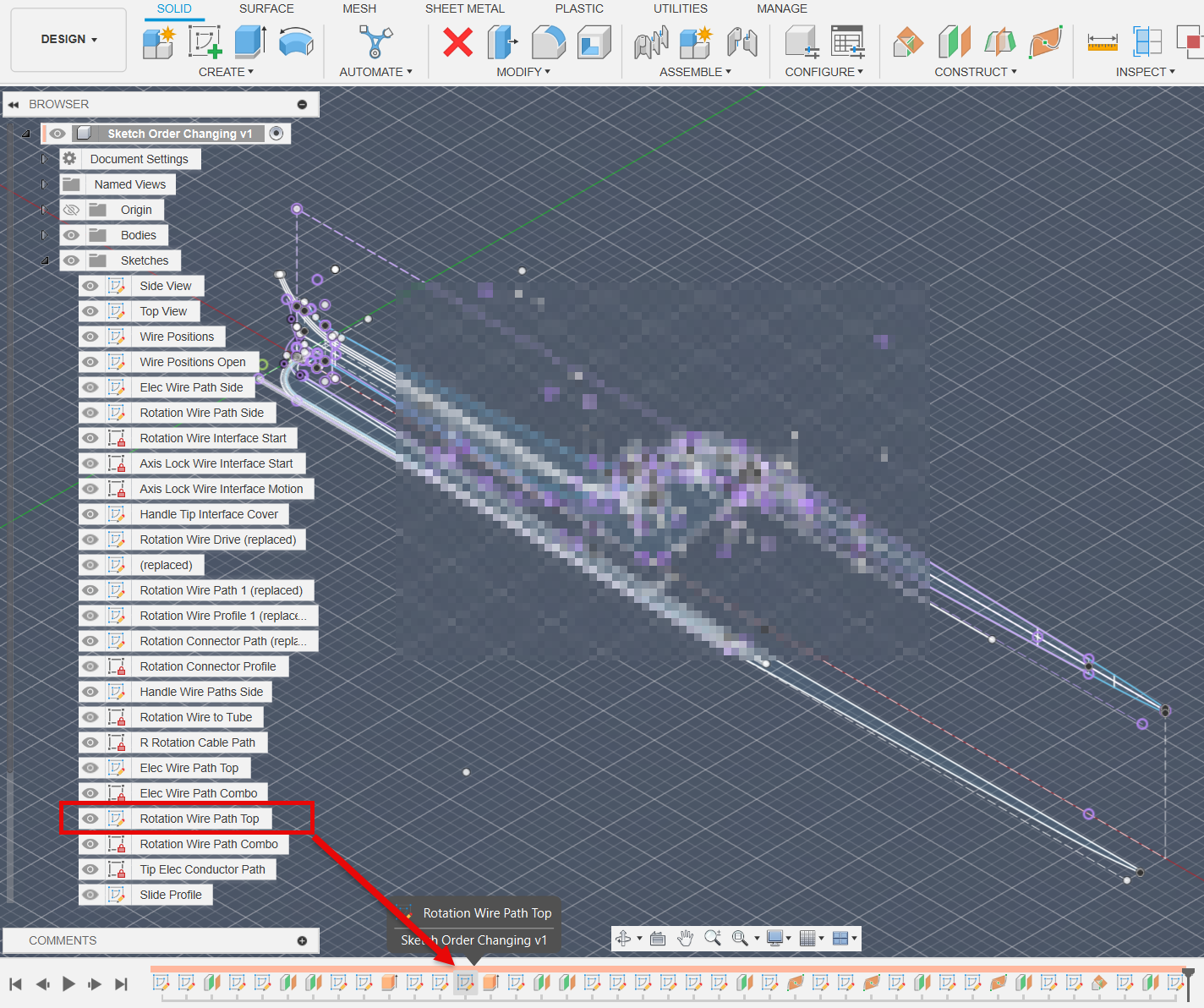Select the Create Sketch tool
The width and height of the screenshot is (1204, 1008).
(205, 42)
